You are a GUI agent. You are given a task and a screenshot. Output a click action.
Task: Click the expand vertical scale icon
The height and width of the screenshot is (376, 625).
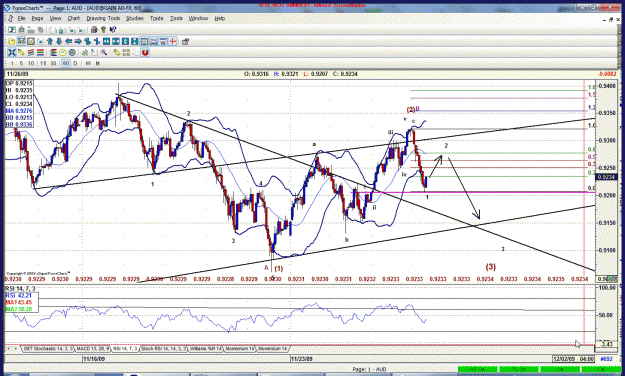click(125, 41)
